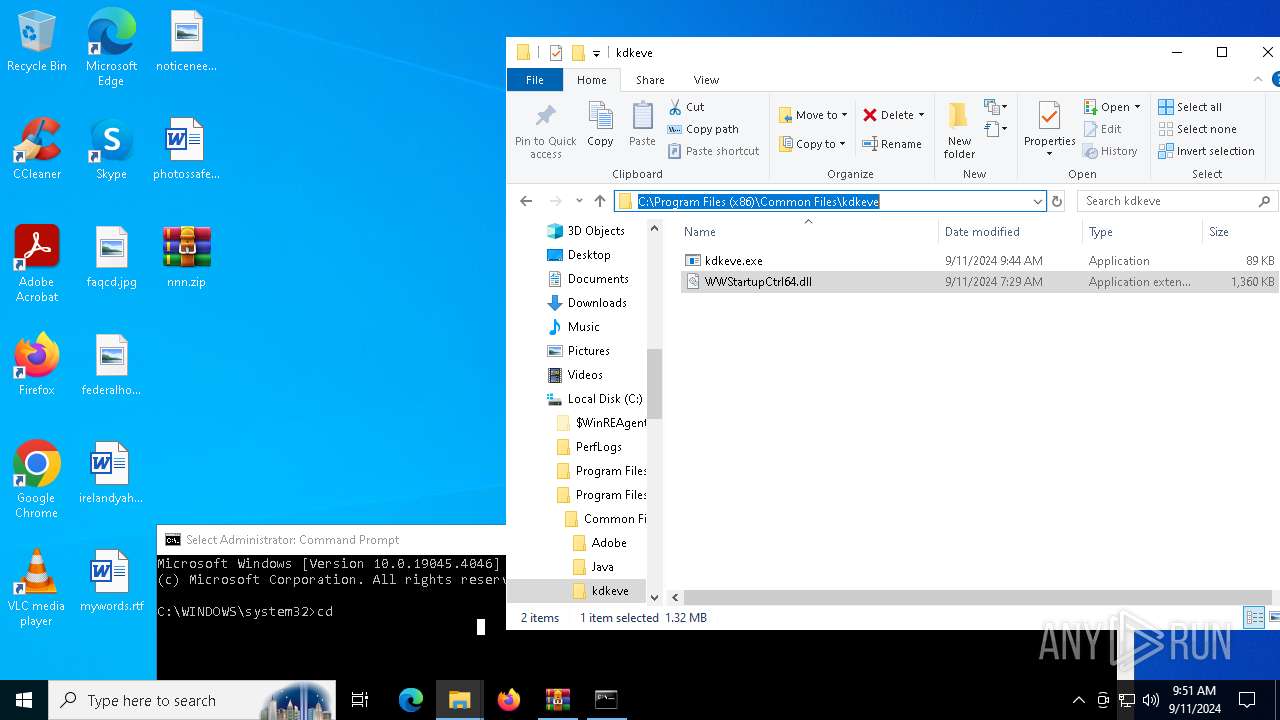Switch to the Home tab
This screenshot has width=1280, height=720.
[x=591, y=80]
